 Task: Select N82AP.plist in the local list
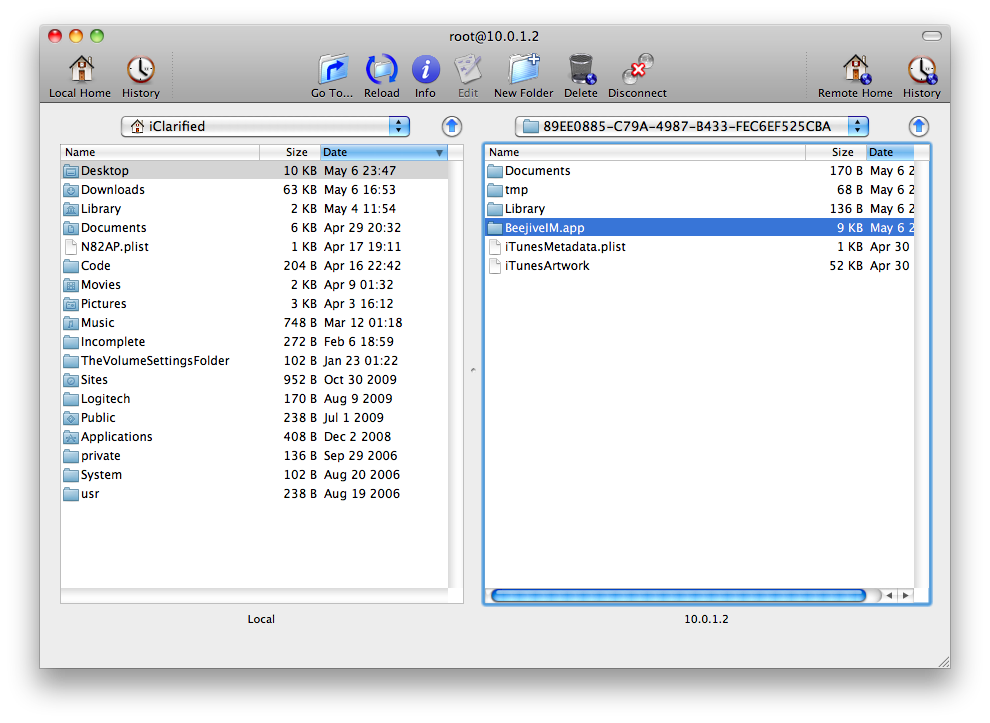115,247
